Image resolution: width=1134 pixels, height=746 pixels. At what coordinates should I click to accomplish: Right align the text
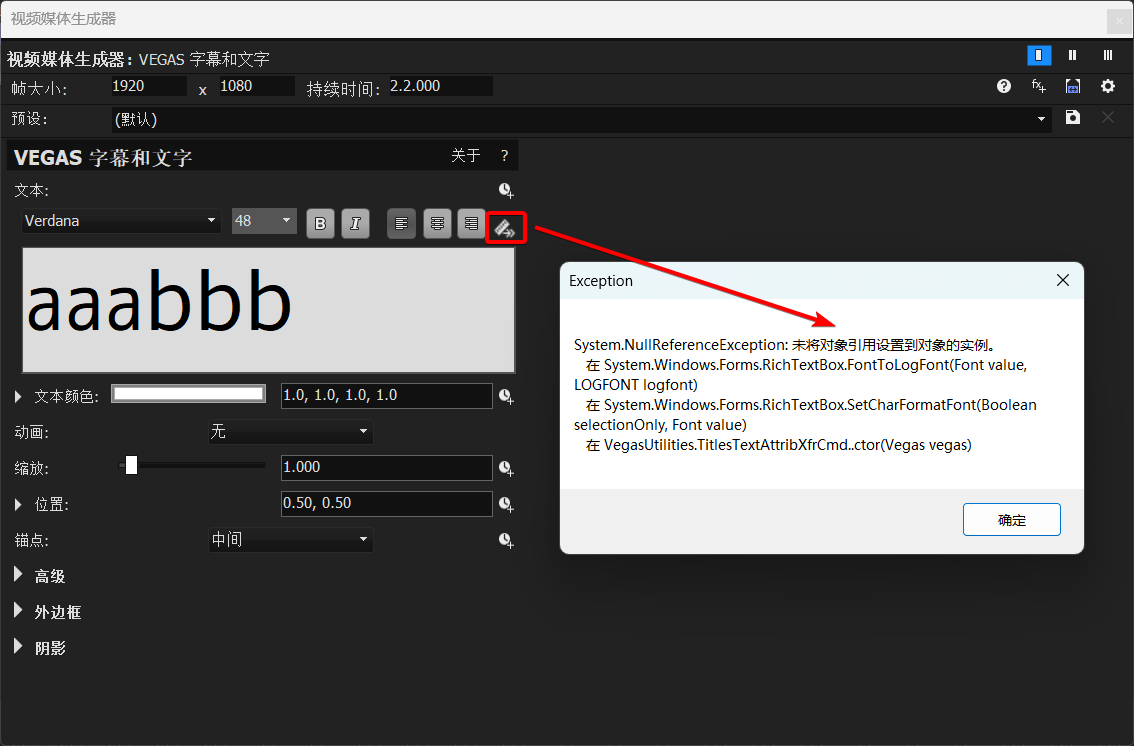point(471,224)
